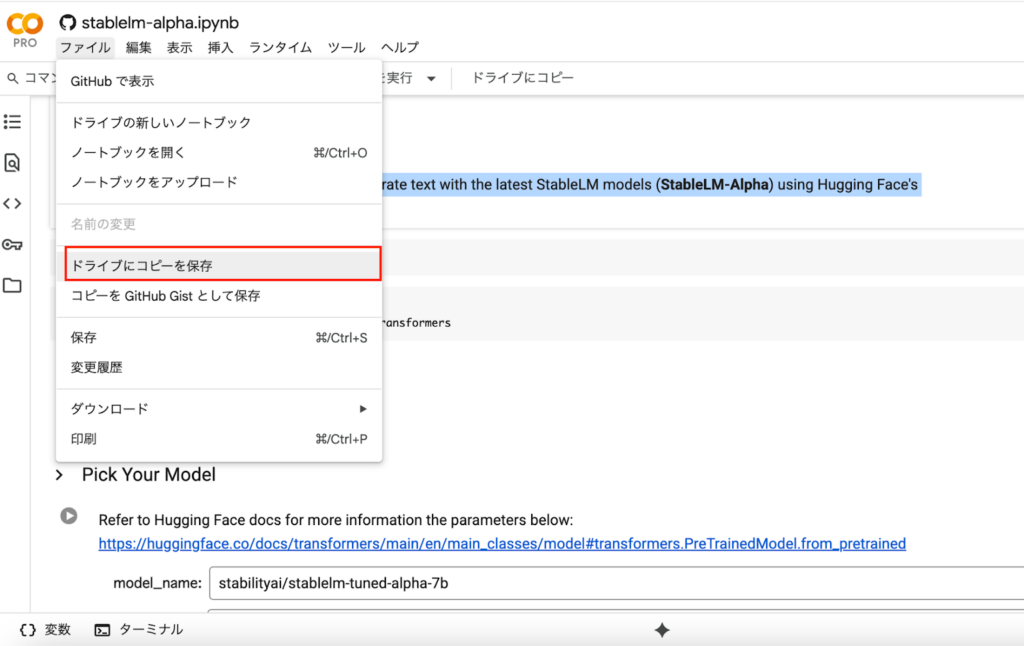Image resolution: width=1024 pixels, height=646 pixels.
Task: Open the run options dropdown arrow
Action: tap(431, 78)
